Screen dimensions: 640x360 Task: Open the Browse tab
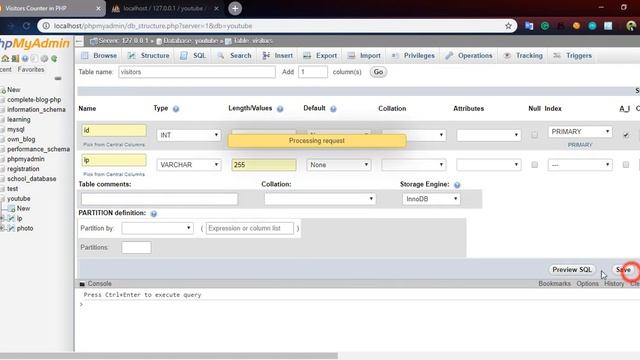(100, 56)
